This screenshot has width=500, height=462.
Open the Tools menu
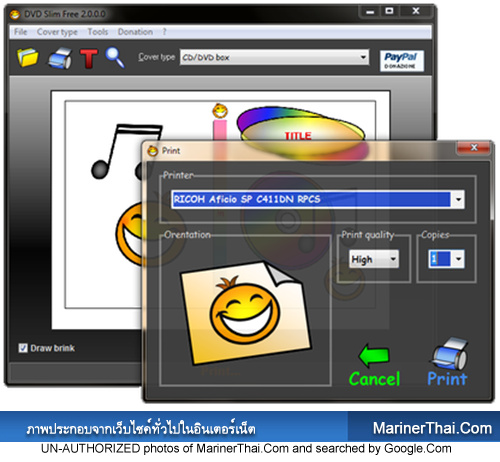[98, 32]
